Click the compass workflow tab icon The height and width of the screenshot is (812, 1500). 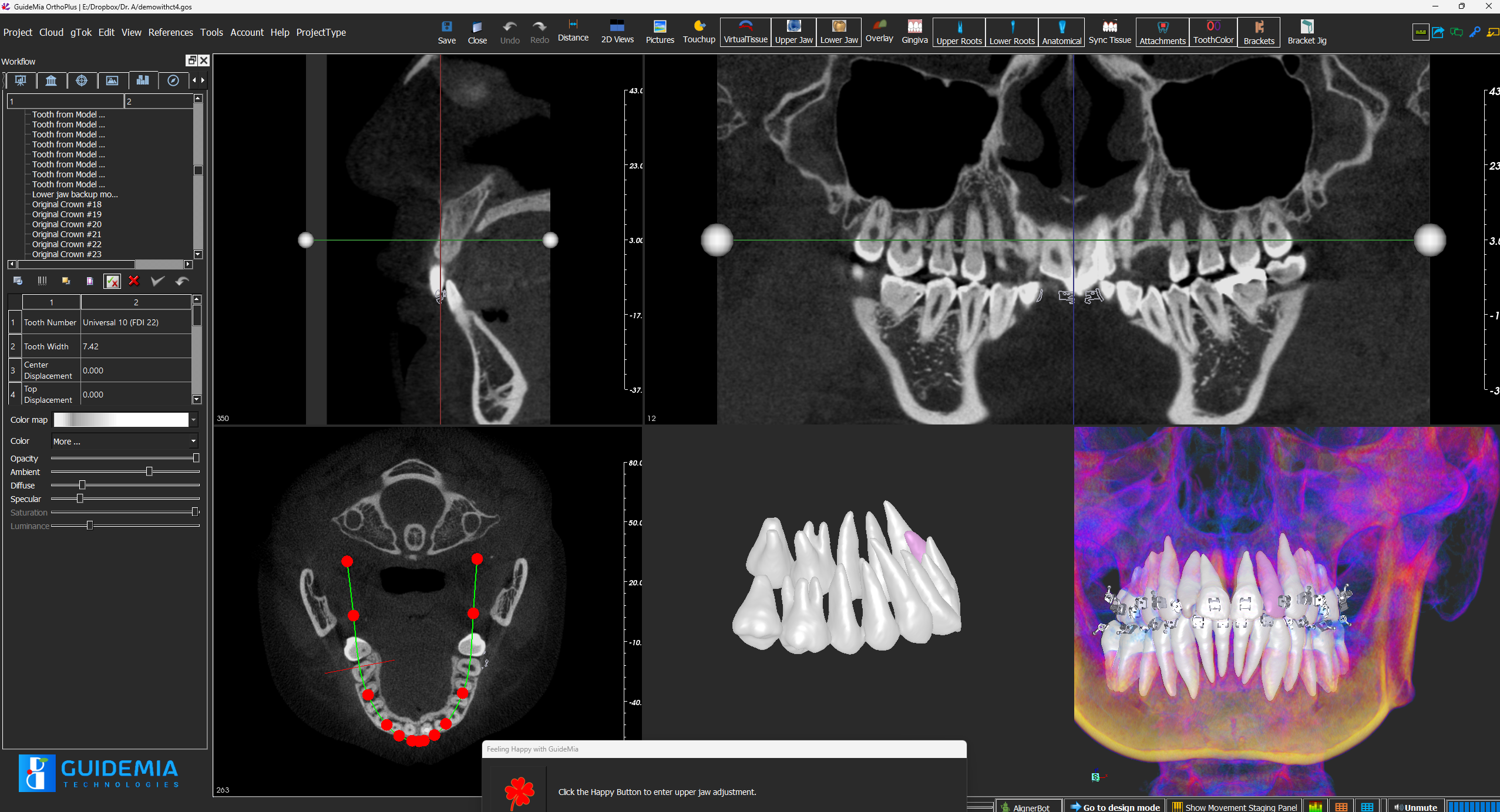(x=173, y=80)
